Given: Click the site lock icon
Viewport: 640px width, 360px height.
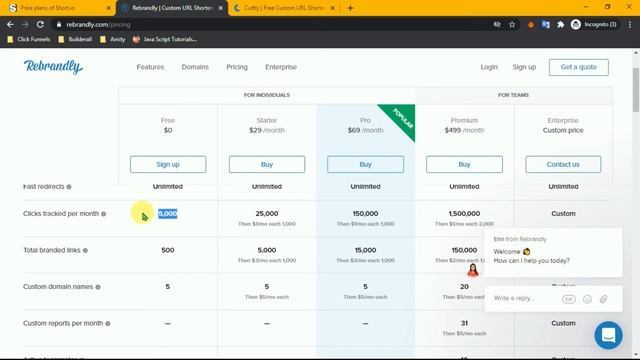Looking at the screenshot, I should coord(59,24).
